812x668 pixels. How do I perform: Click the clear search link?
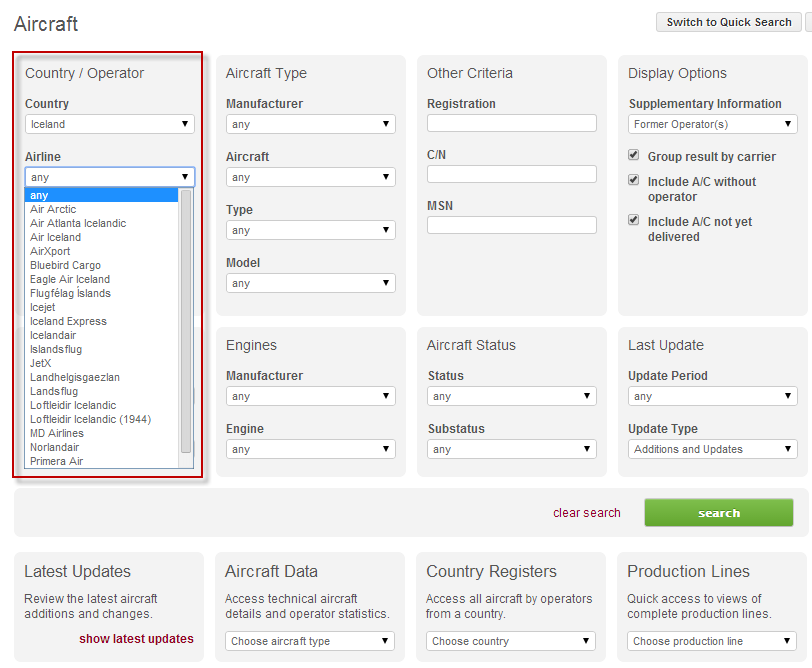pyautogui.click(x=587, y=513)
